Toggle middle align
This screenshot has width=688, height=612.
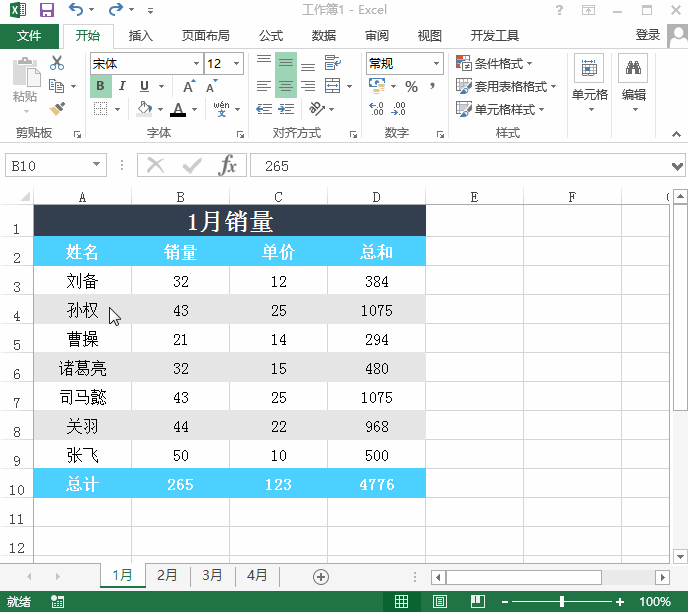tap(286, 63)
